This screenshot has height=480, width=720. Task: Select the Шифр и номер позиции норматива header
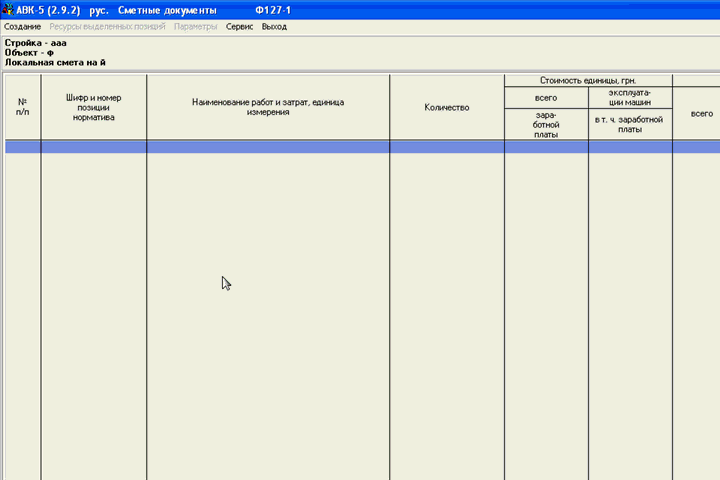[93, 107]
